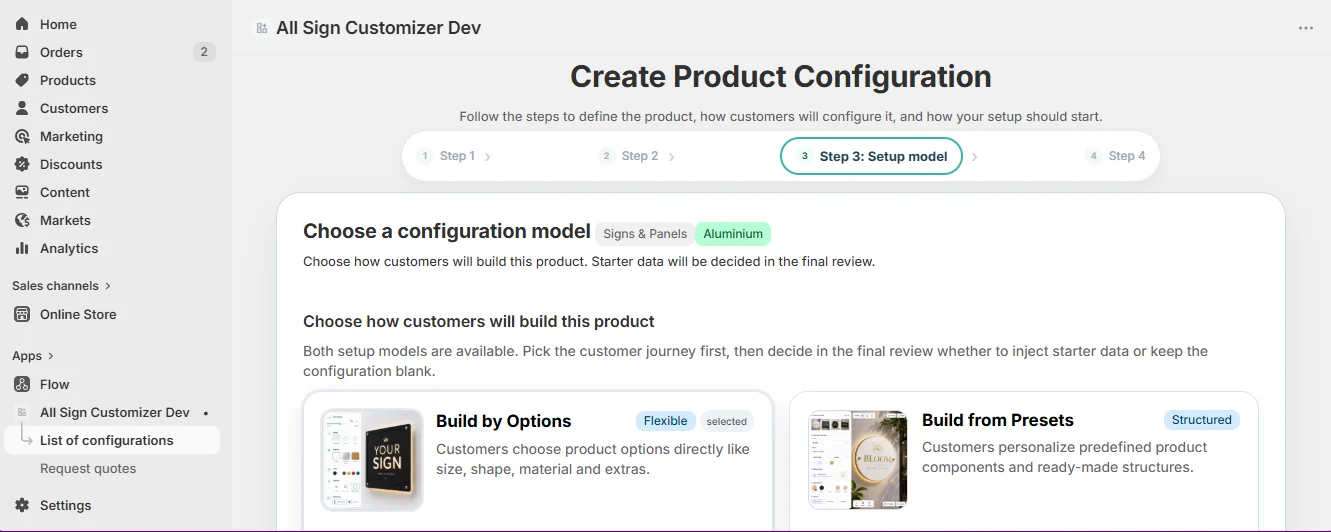1331x532 pixels.
Task: Click the step number 4 circle
Action: click(1094, 156)
